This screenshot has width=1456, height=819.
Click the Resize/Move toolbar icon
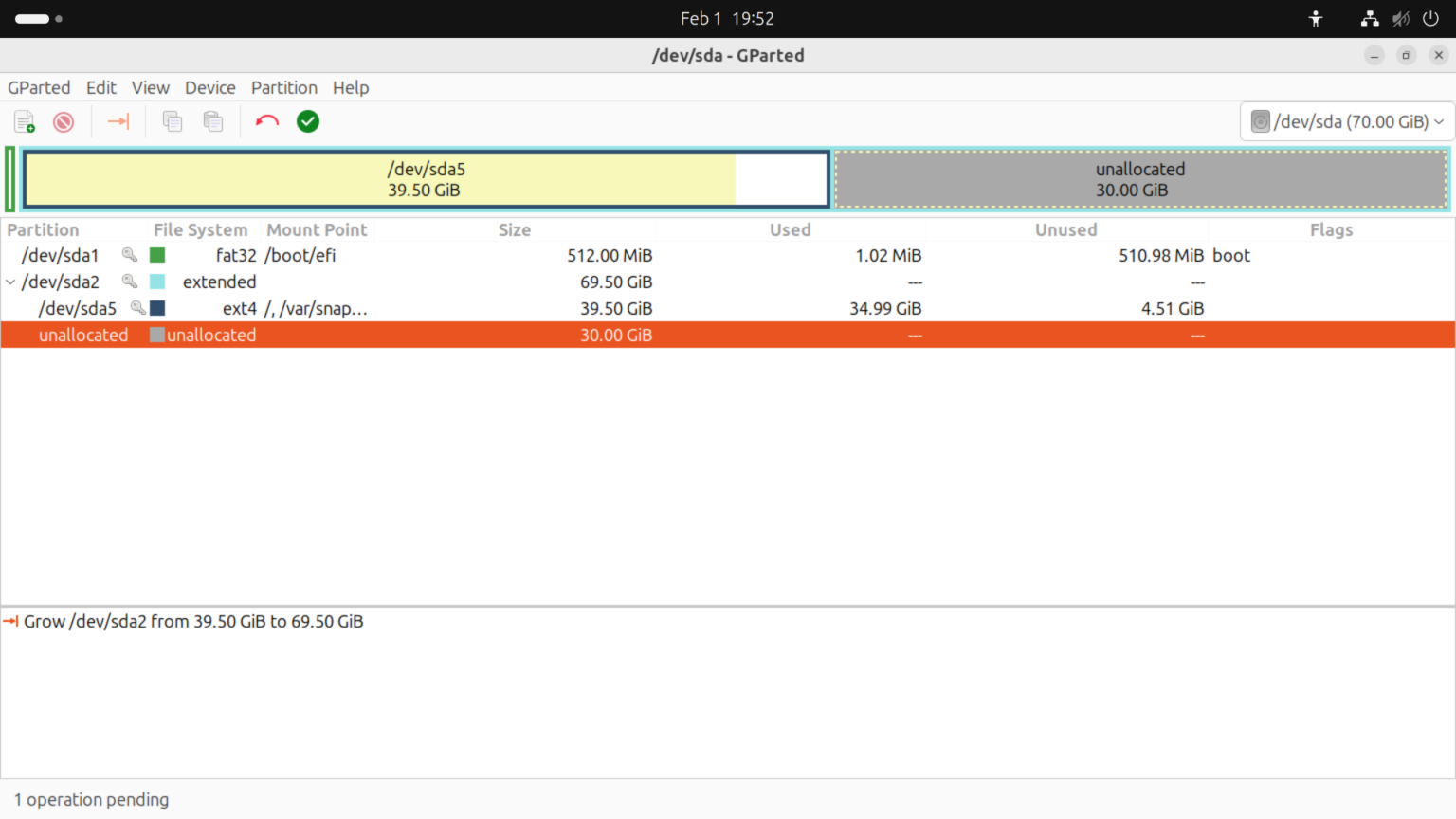[118, 121]
